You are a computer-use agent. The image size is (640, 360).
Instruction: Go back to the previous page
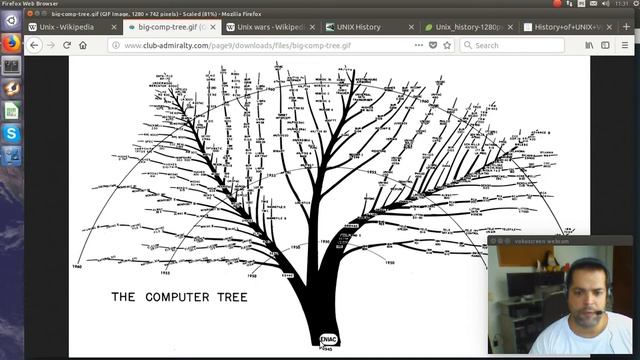click(34, 45)
